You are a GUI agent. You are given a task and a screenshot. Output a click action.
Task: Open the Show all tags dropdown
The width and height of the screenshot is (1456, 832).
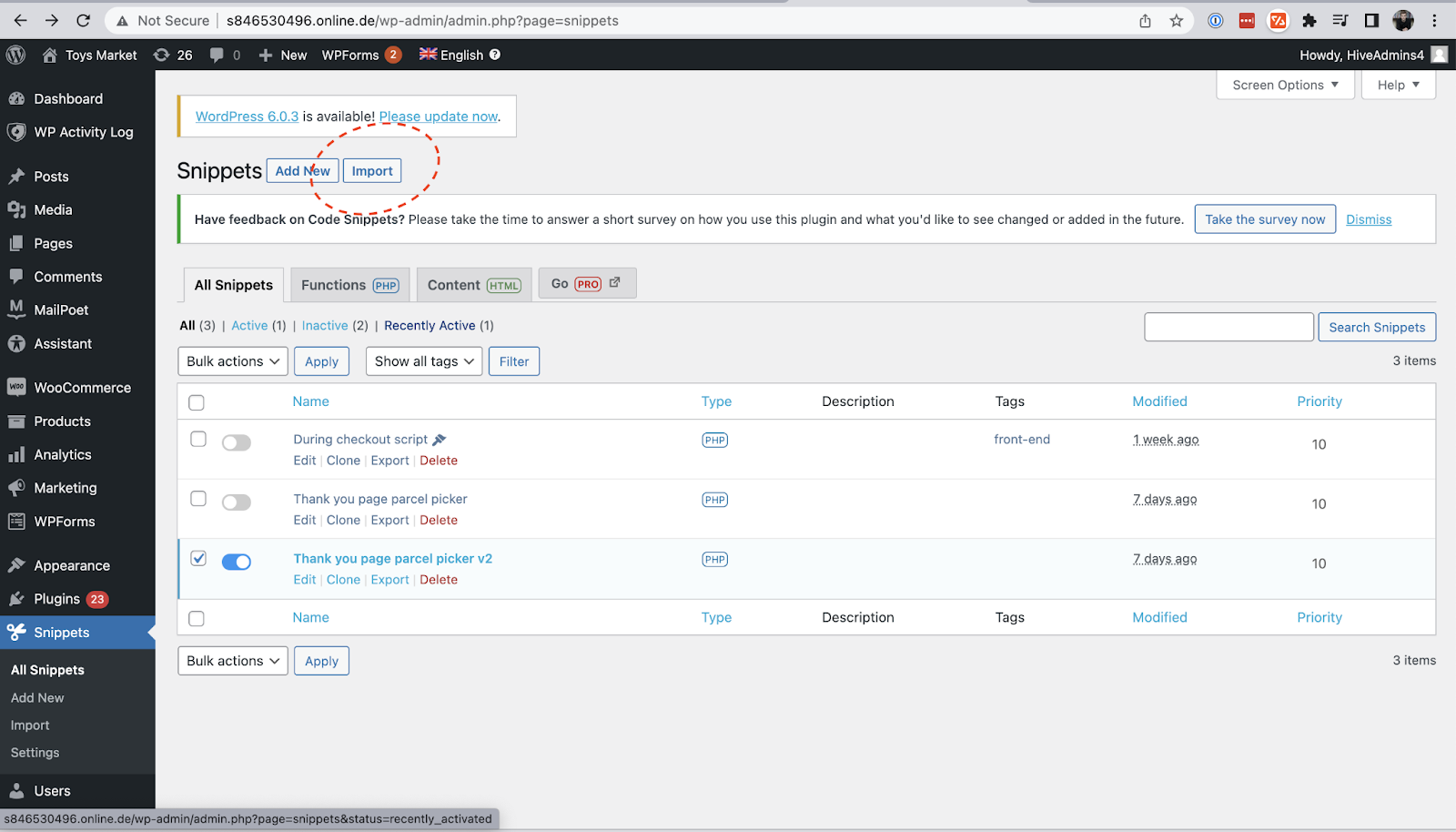click(x=424, y=361)
